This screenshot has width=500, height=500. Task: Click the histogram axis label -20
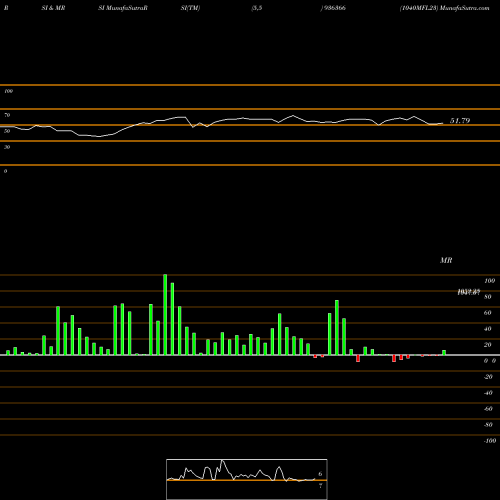[x=488, y=377]
